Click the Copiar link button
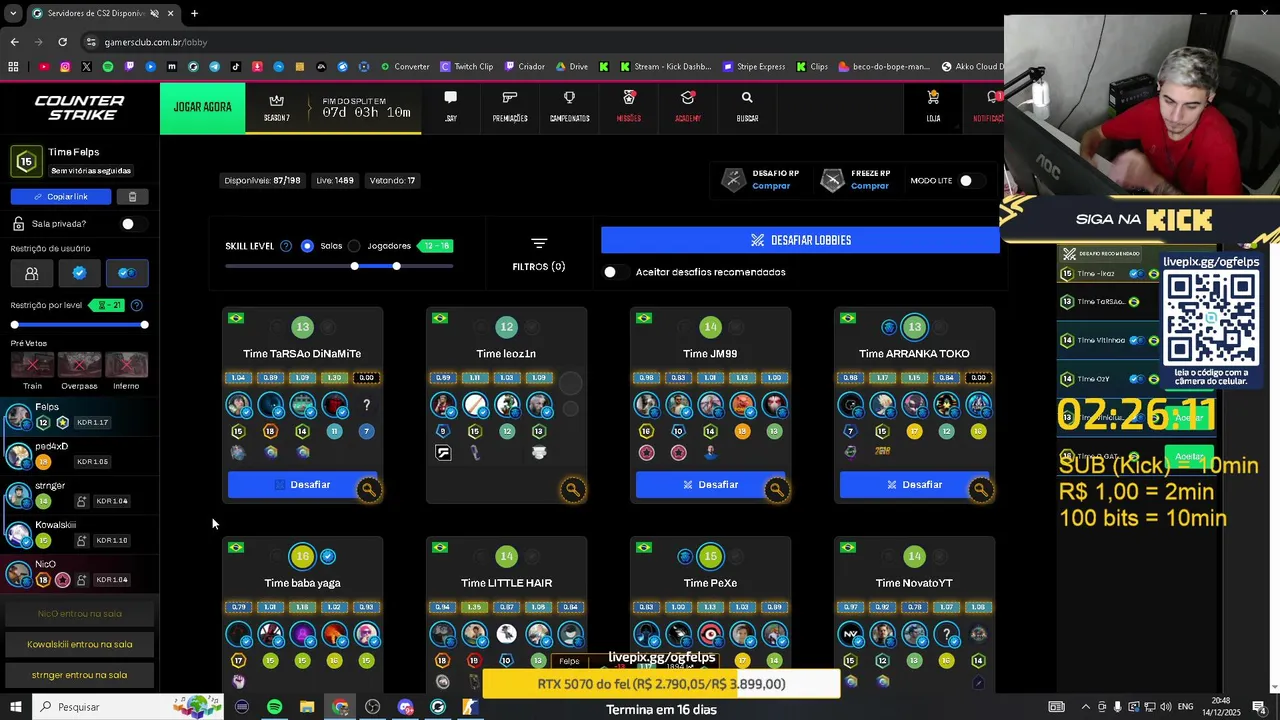The image size is (1280, 720). pos(61,197)
